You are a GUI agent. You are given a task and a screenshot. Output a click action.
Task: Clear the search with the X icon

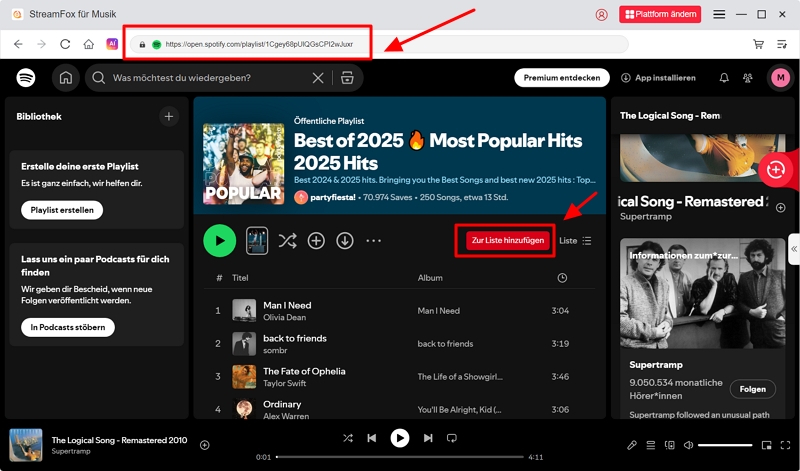(318, 78)
